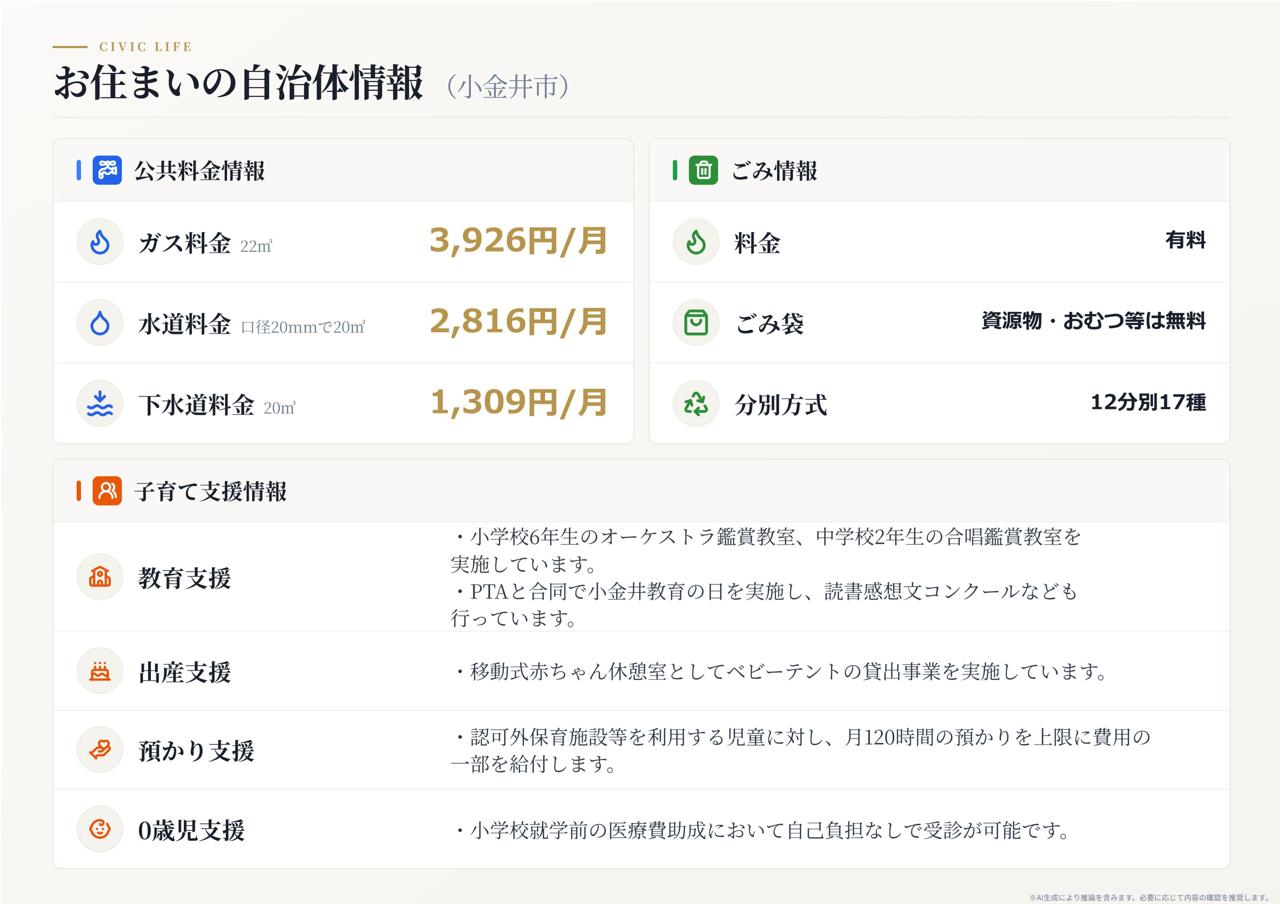Click the orange 子育て支援情報 people icon
Viewport: 1280px width, 904px height.
107,491
